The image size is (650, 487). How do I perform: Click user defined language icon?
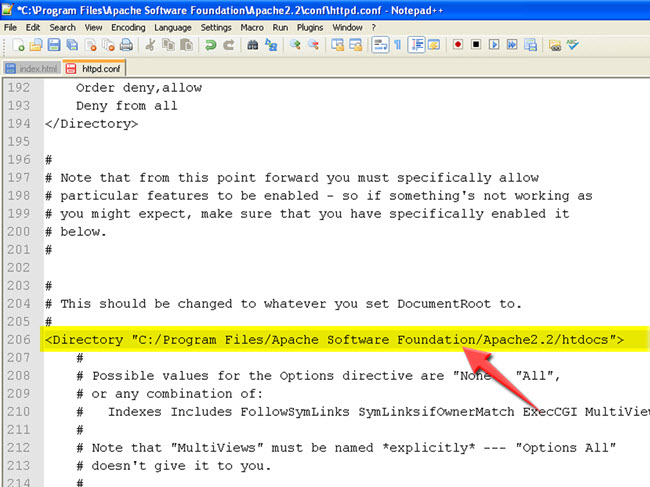click(x=434, y=45)
